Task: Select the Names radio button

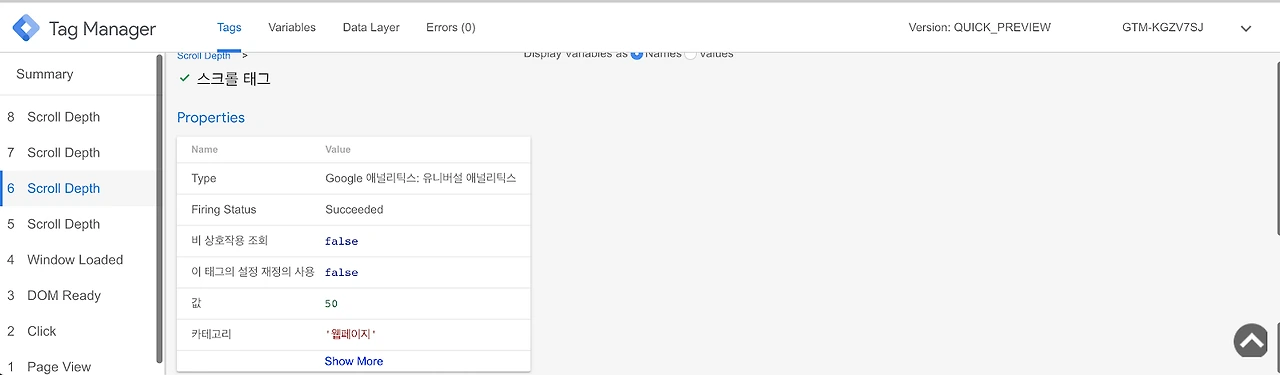Action: [636, 54]
